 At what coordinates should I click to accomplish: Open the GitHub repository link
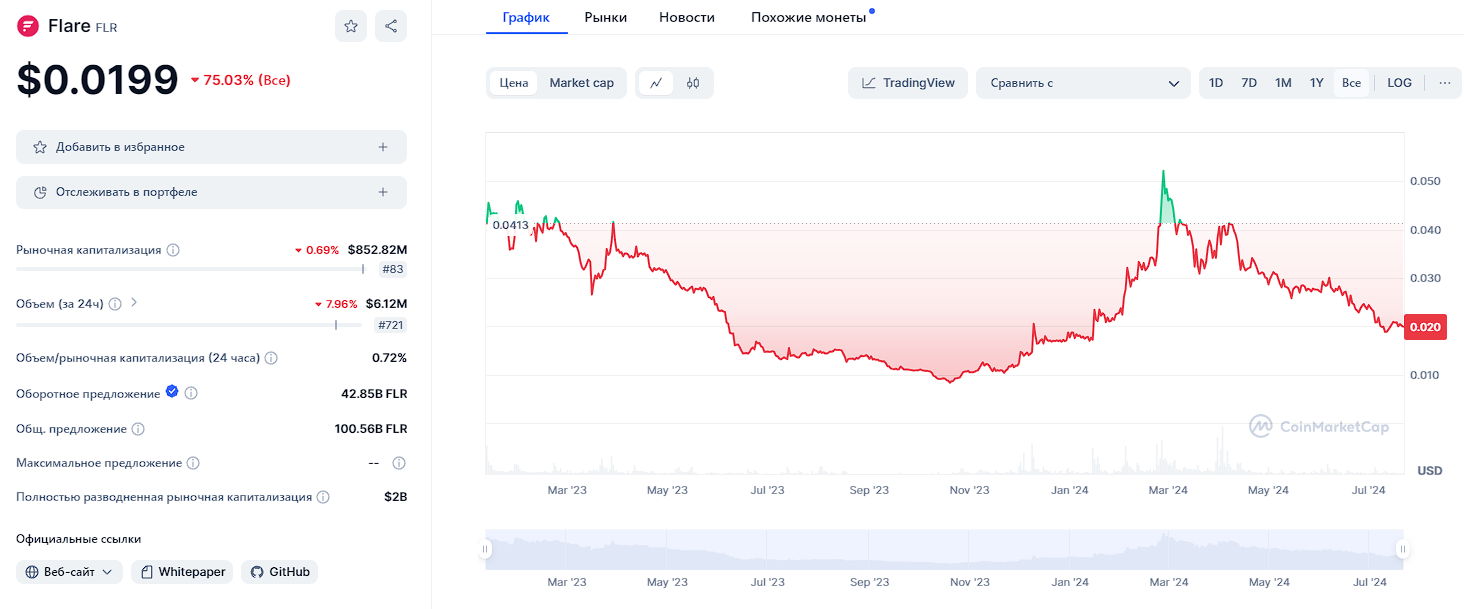tap(280, 572)
